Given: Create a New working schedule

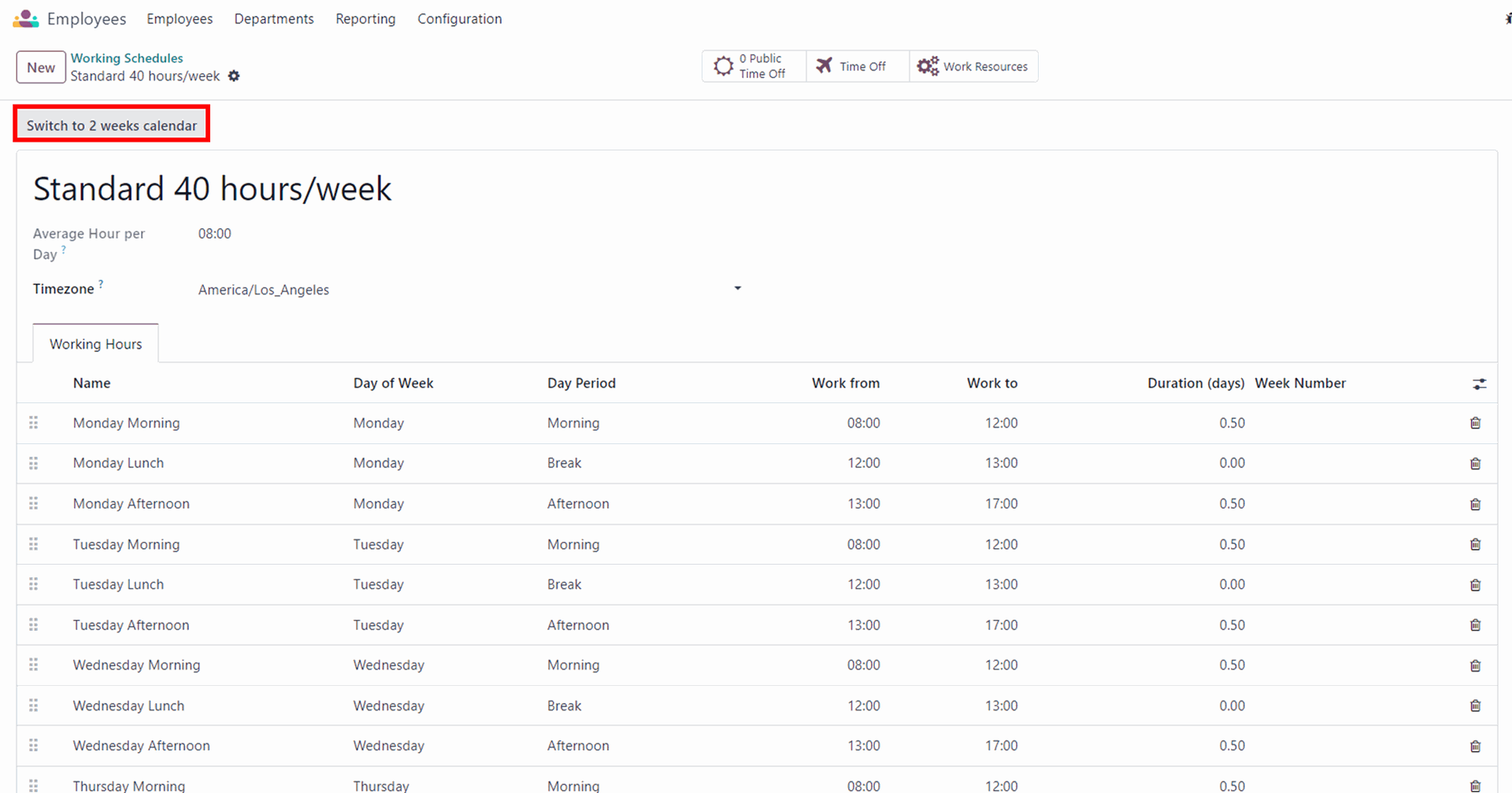Looking at the screenshot, I should click(41, 68).
